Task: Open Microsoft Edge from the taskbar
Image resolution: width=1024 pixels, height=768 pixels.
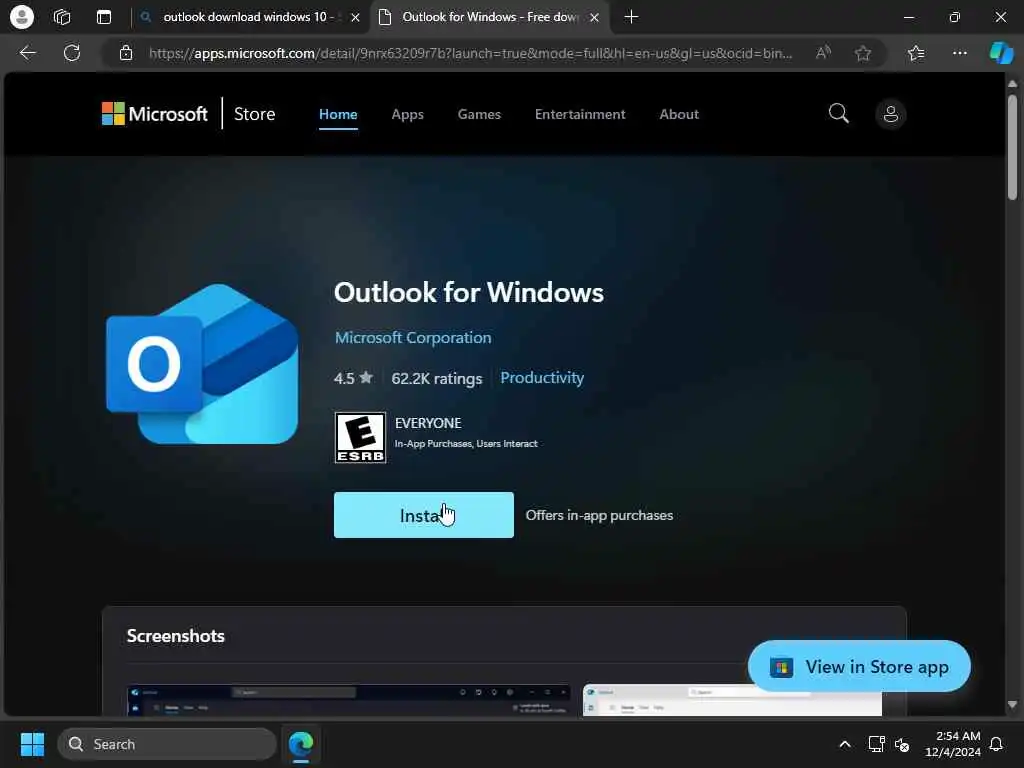Action: [301, 744]
